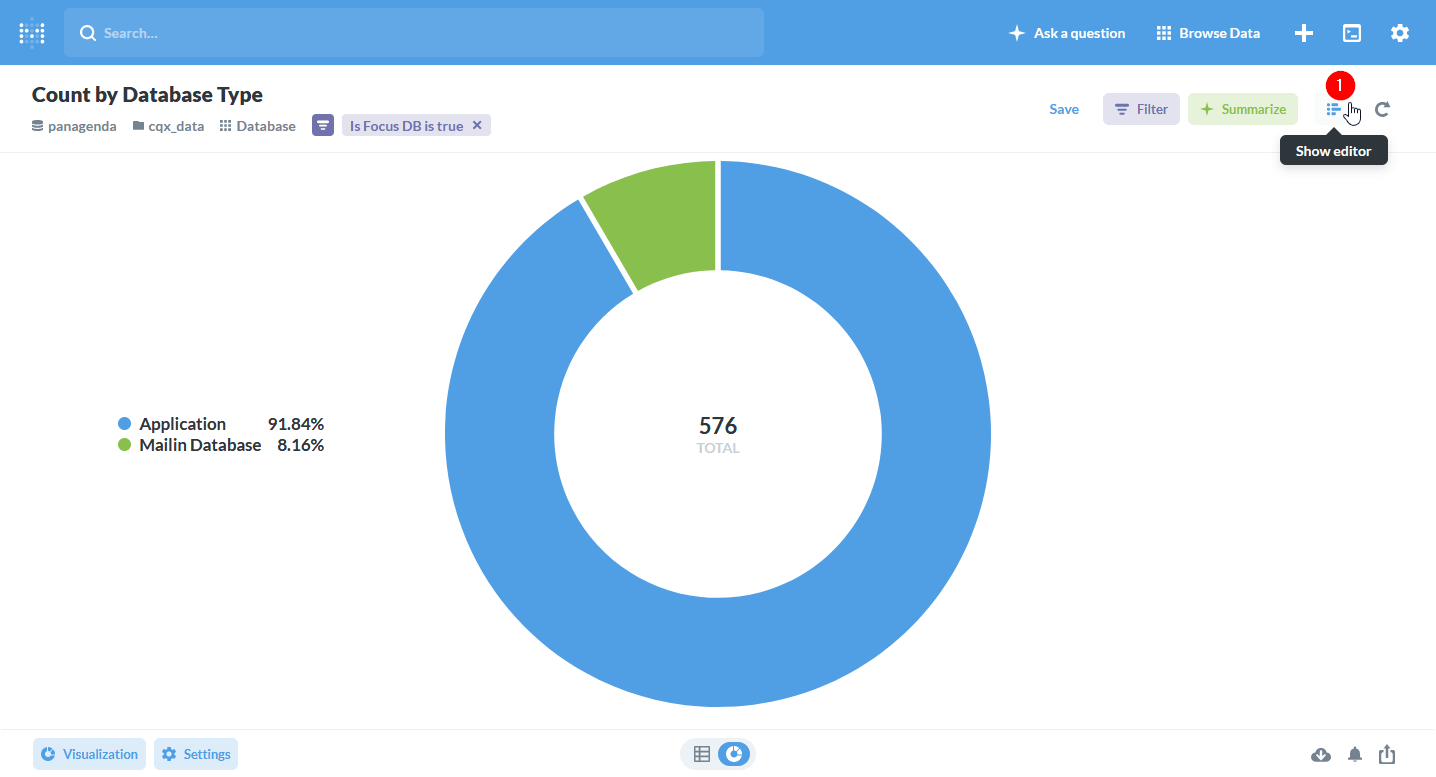Click the green Summarize button

tap(1243, 109)
